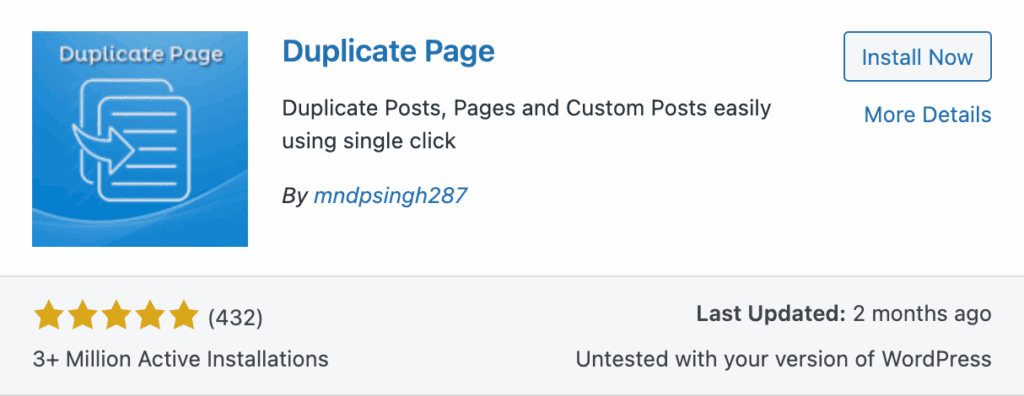Click the Install Now button
The width and height of the screenshot is (1024, 396).
(918, 57)
